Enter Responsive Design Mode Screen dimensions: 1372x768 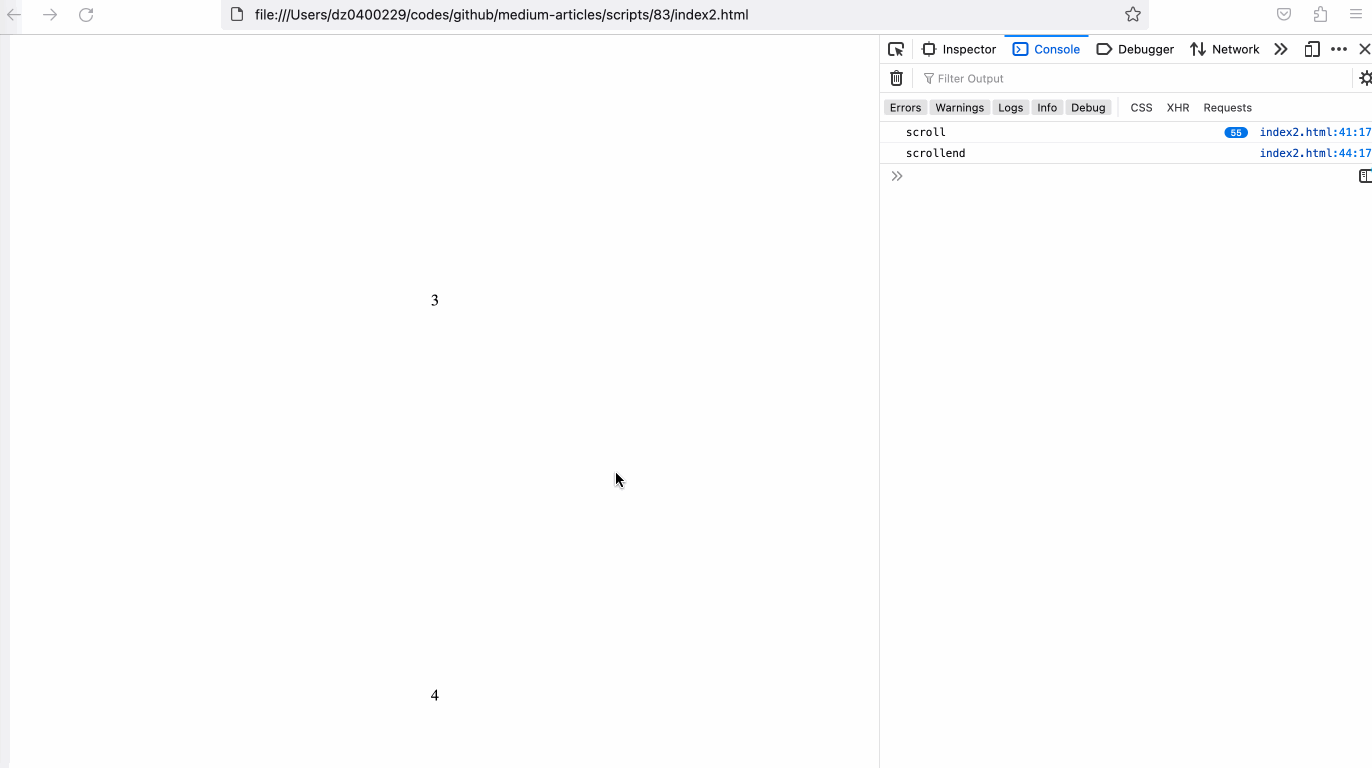coord(1311,48)
